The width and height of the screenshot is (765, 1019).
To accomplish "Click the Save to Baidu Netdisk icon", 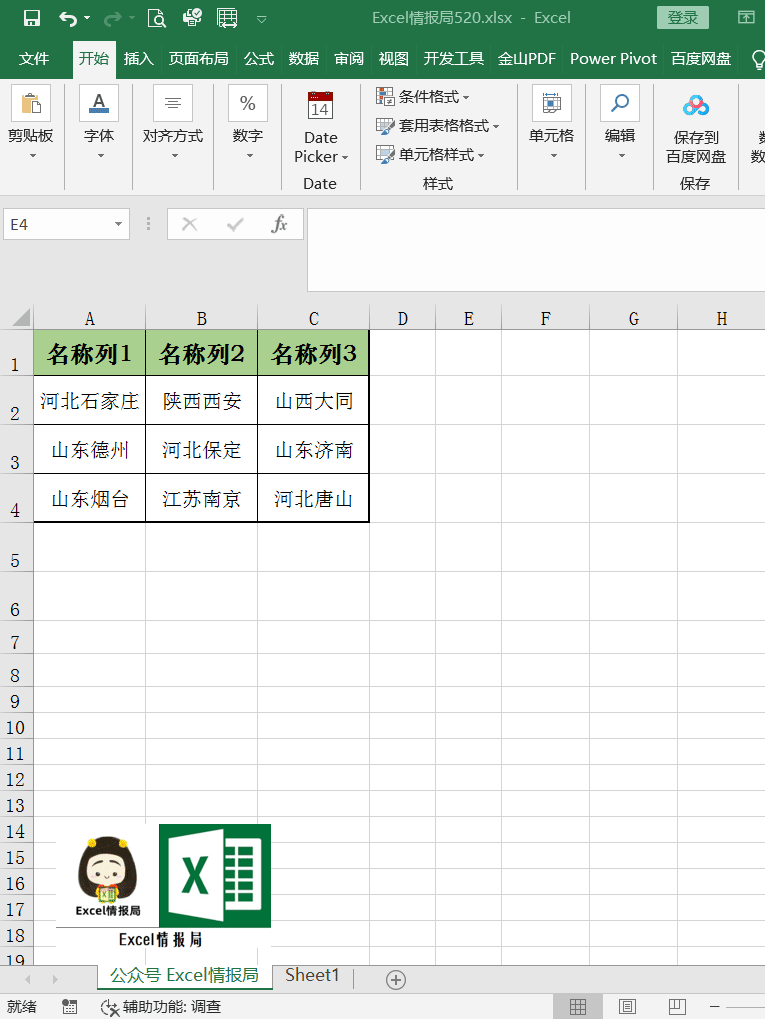I will click(x=695, y=105).
